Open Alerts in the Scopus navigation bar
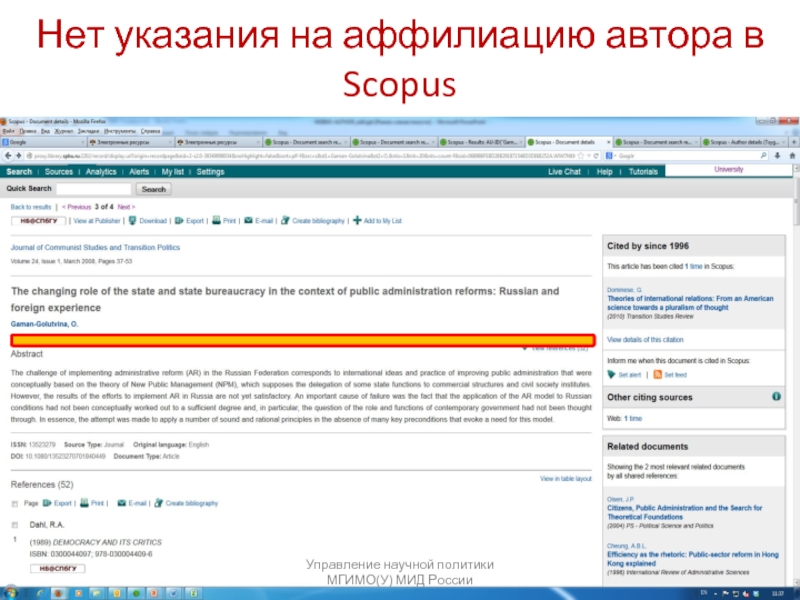The image size is (800, 600). pyautogui.click(x=139, y=172)
